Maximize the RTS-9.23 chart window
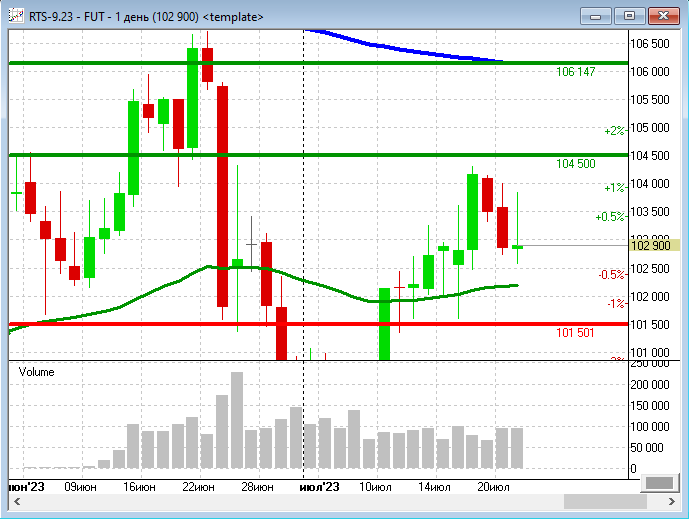The height and width of the screenshot is (519, 689). [x=629, y=16]
